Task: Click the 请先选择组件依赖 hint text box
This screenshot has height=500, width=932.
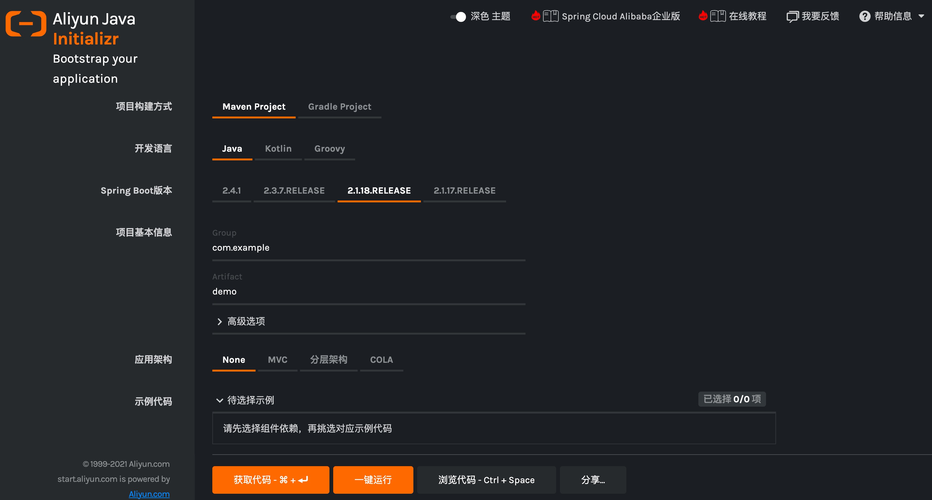Action: tap(494, 429)
